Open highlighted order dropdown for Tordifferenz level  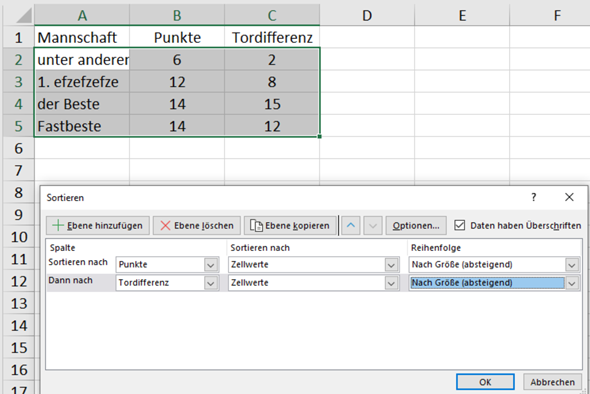pyautogui.click(x=572, y=283)
